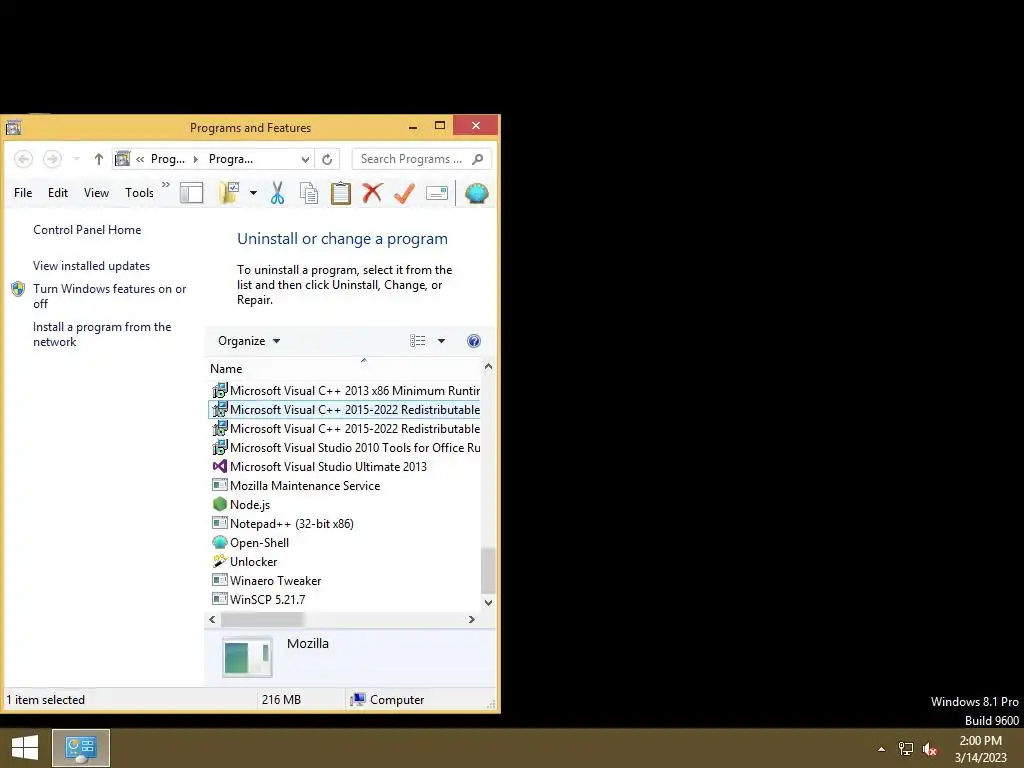1024x768 pixels.
Task: Click the Forward navigation arrow
Action: pyautogui.click(x=52, y=159)
